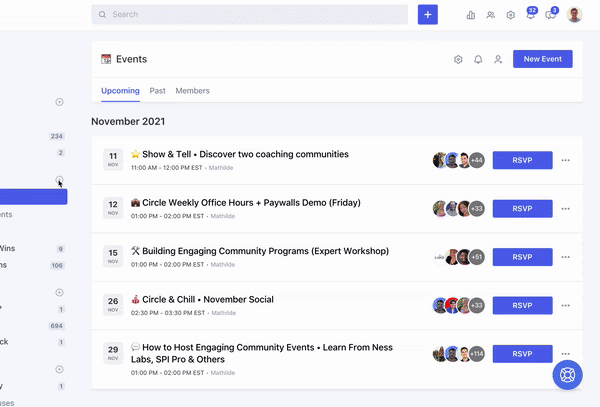Open the user profile avatar menu
This screenshot has width=600, height=407.
575,15
